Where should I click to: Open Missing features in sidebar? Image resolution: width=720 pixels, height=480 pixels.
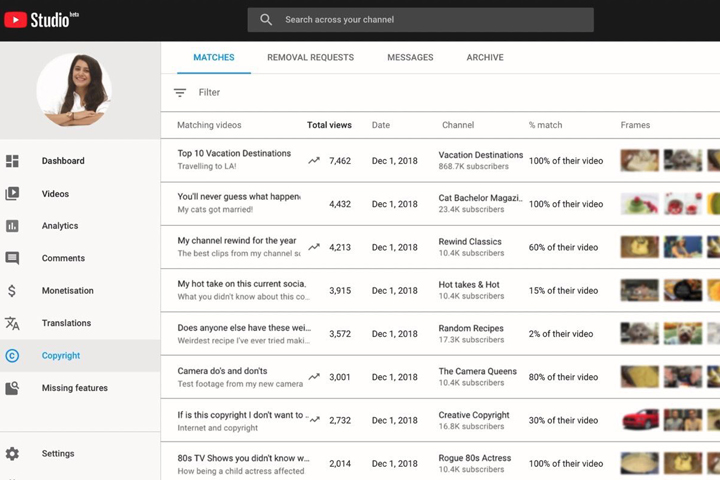(x=74, y=388)
